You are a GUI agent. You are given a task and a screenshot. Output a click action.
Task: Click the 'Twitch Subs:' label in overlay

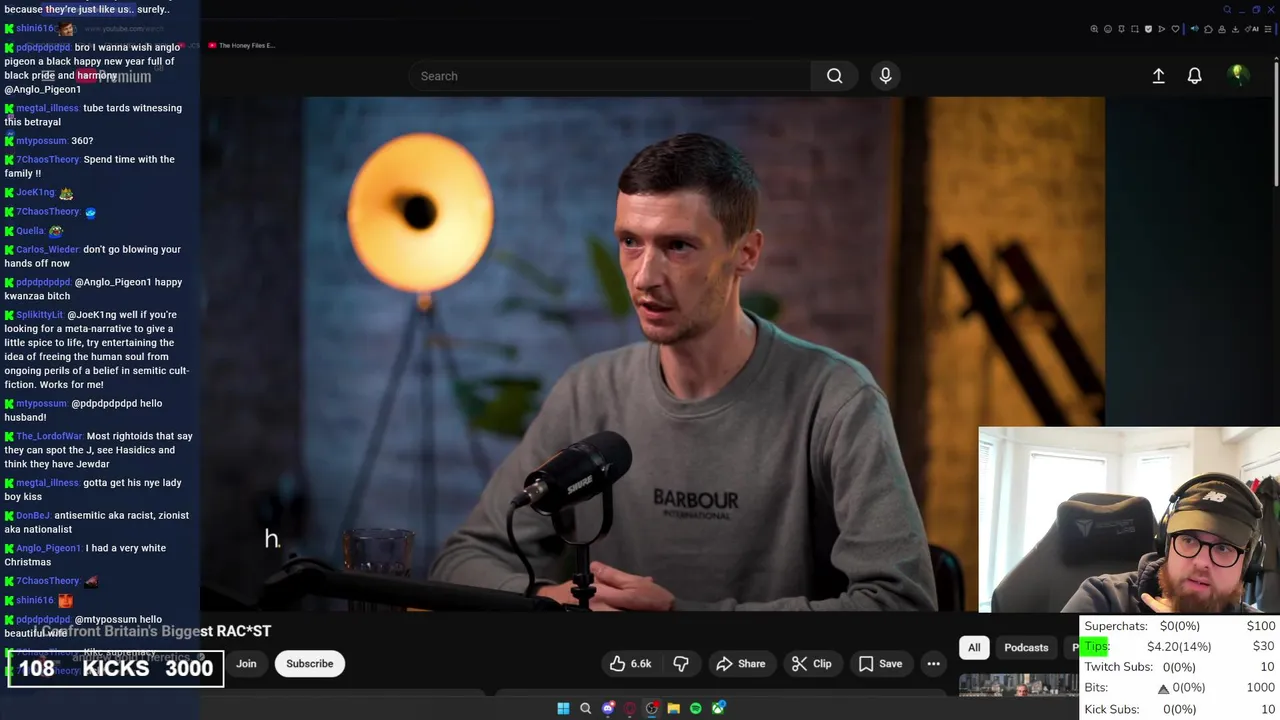(1118, 667)
